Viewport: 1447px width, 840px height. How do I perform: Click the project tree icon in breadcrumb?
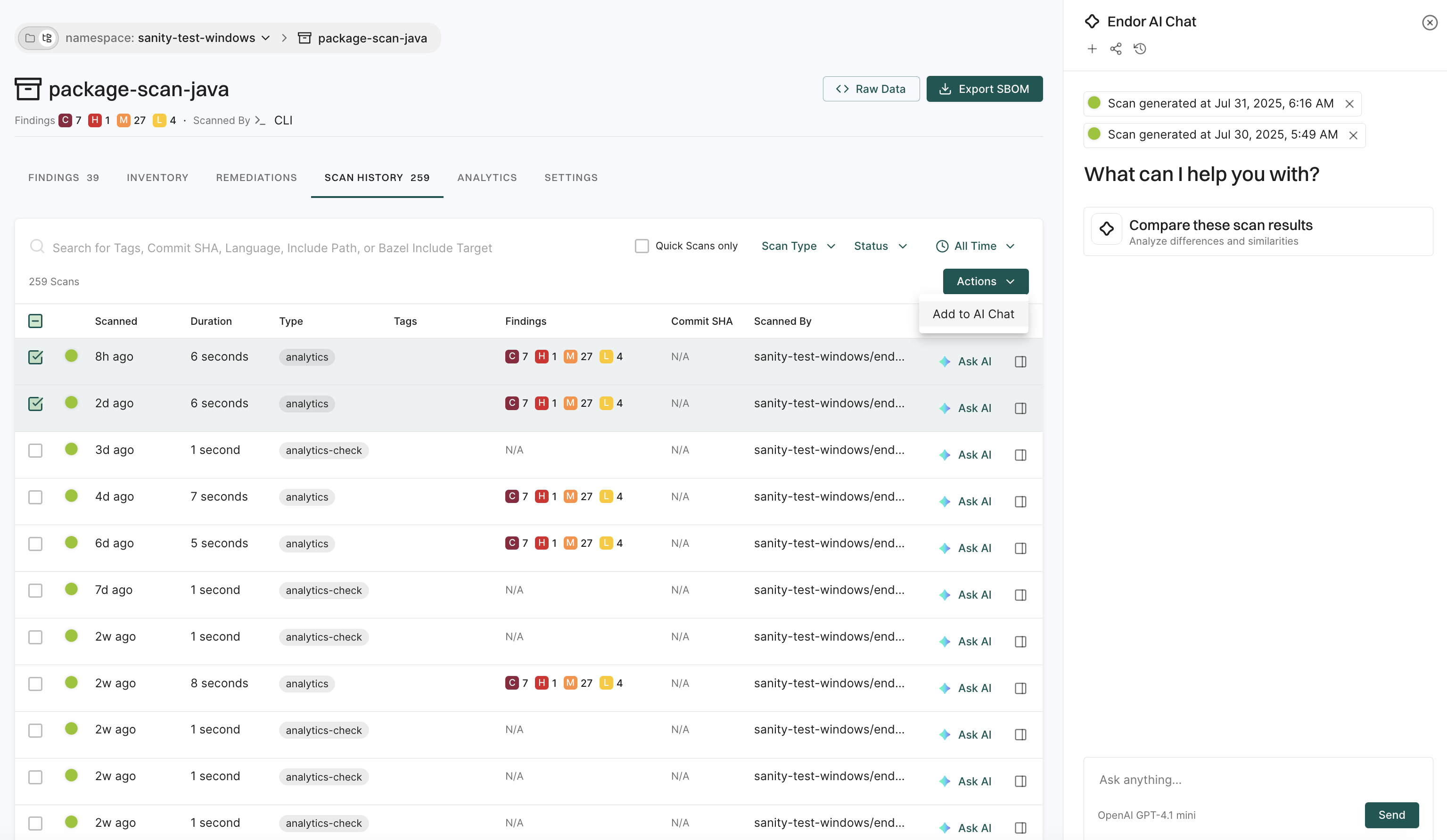(47, 38)
